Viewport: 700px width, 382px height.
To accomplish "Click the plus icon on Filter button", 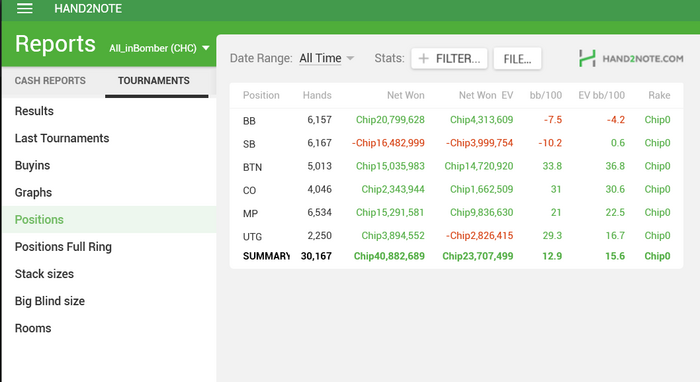I will click(x=424, y=58).
